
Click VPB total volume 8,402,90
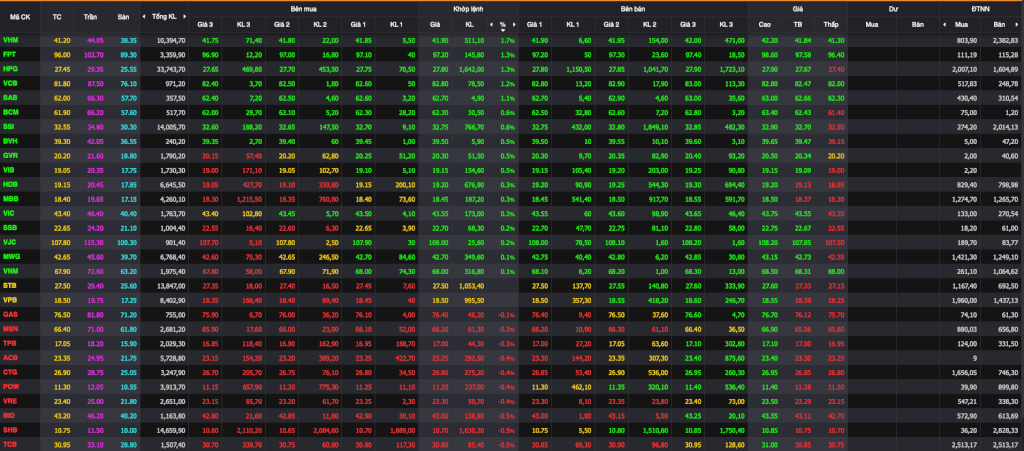[172, 300]
